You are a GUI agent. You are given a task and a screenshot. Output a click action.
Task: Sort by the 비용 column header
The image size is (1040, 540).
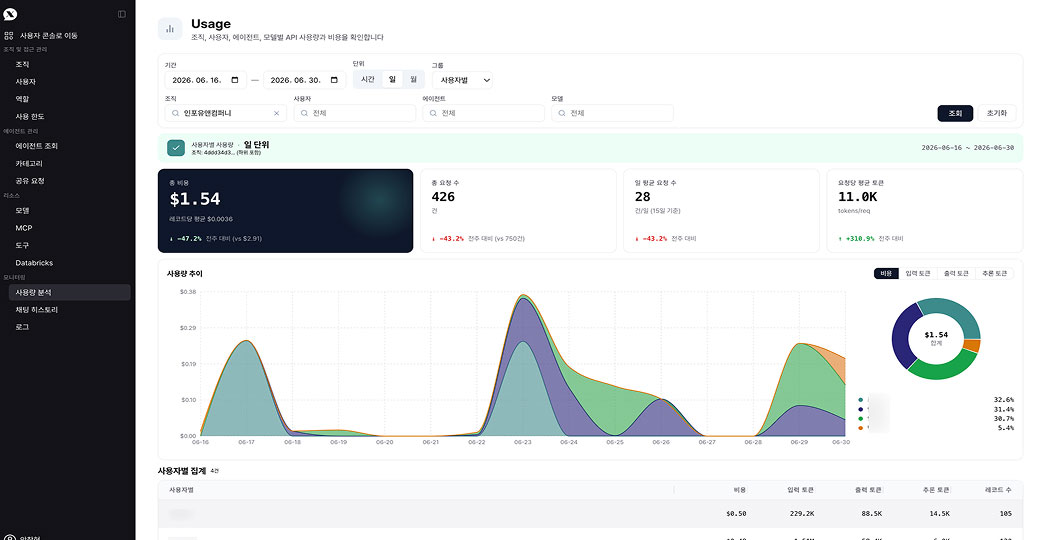740,490
